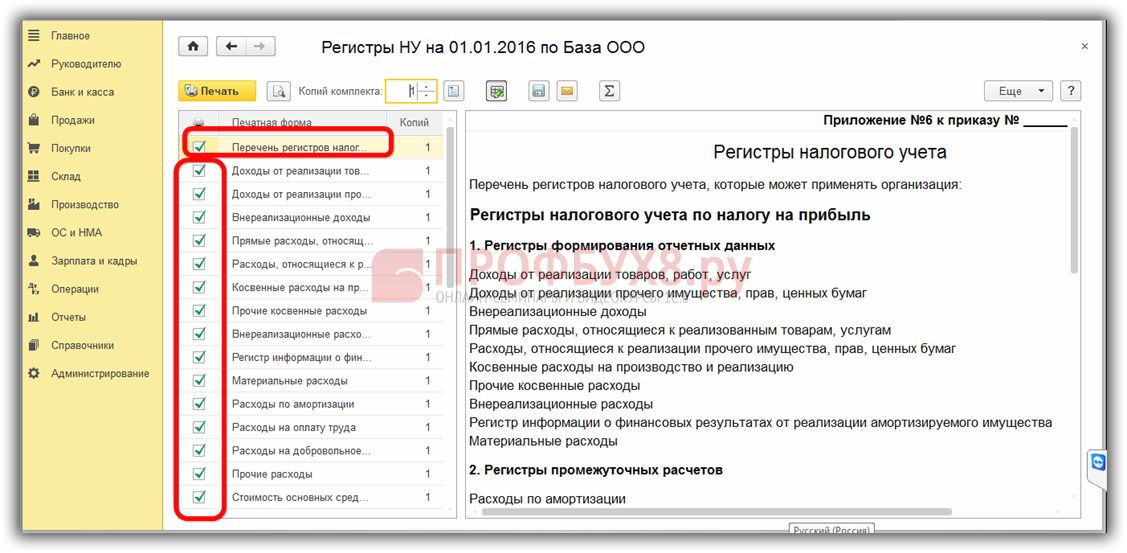This screenshot has height=553, width=1127.
Task: Click the Home icon button
Action: pos(193,47)
